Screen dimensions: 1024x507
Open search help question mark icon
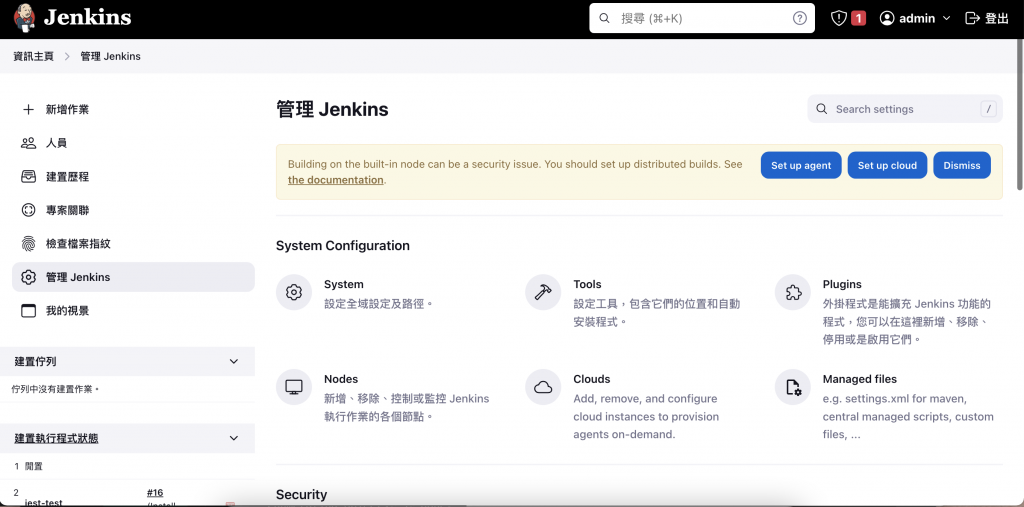(799, 18)
